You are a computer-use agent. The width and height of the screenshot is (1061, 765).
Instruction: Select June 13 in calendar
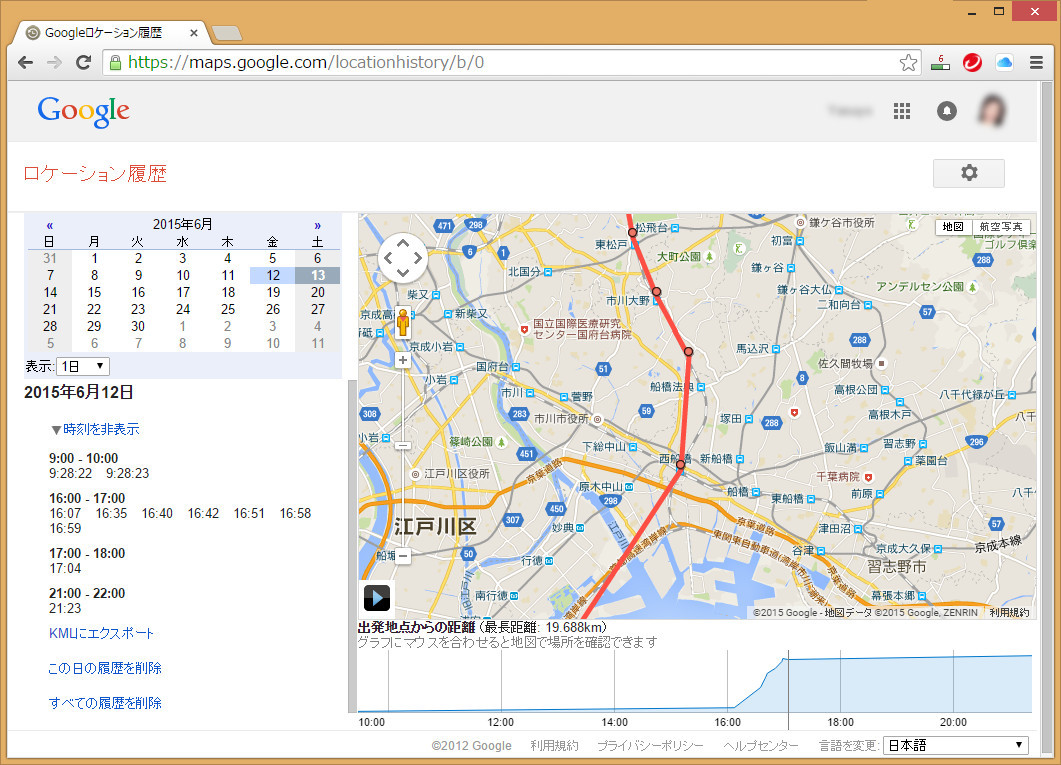point(317,275)
